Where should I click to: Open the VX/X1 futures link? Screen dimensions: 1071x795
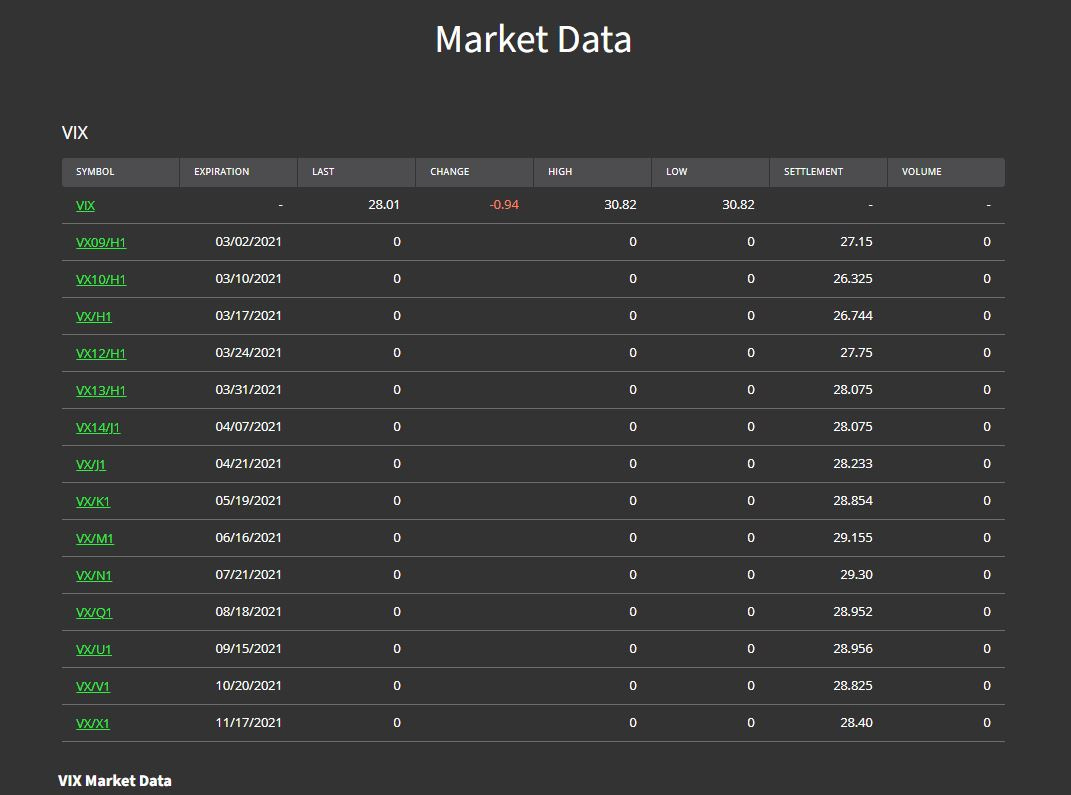pos(93,723)
